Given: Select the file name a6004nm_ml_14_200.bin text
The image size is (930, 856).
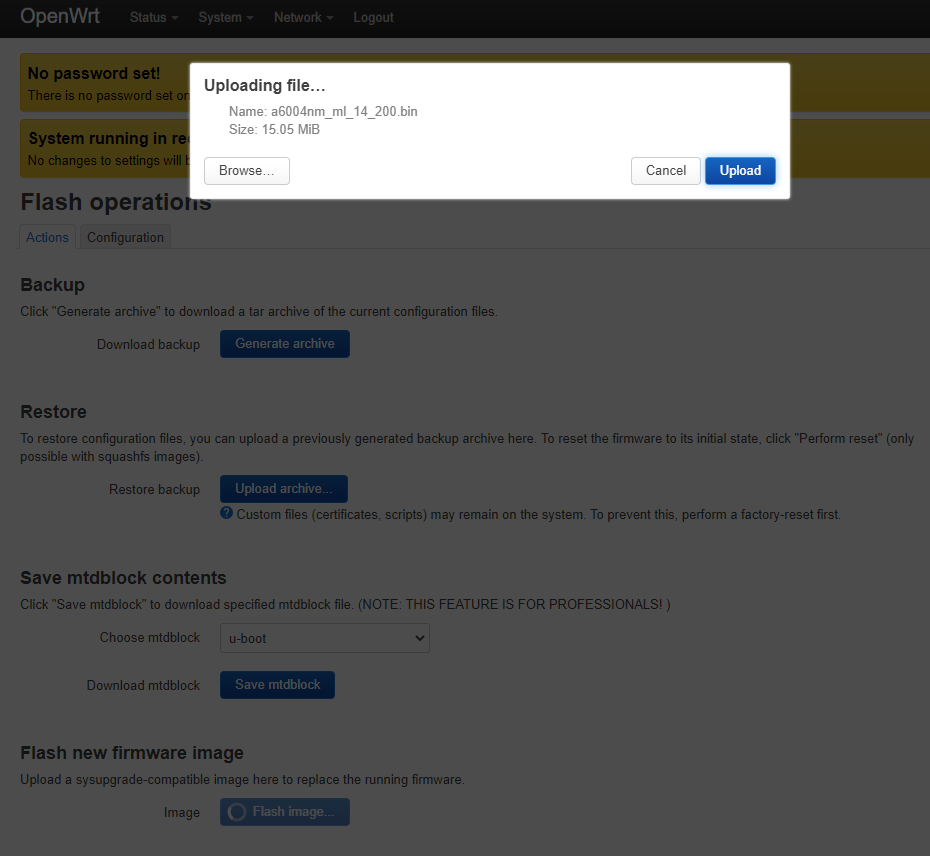Looking at the screenshot, I should coord(344,112).
